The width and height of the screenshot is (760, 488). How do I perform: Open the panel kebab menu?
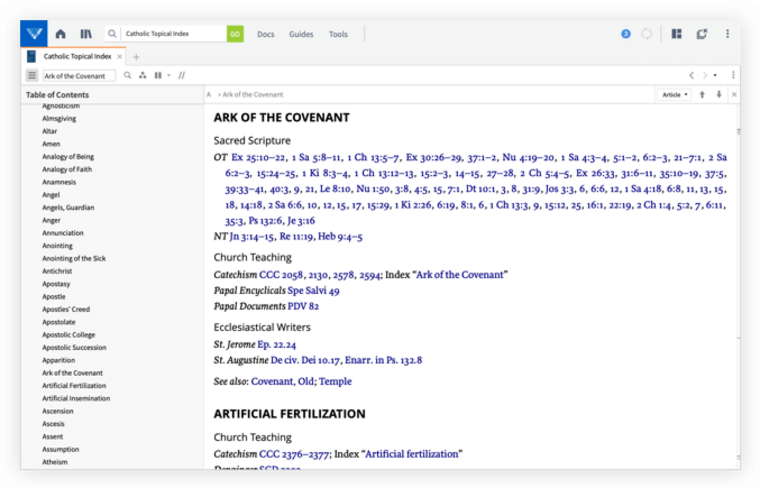click(733, 75)
